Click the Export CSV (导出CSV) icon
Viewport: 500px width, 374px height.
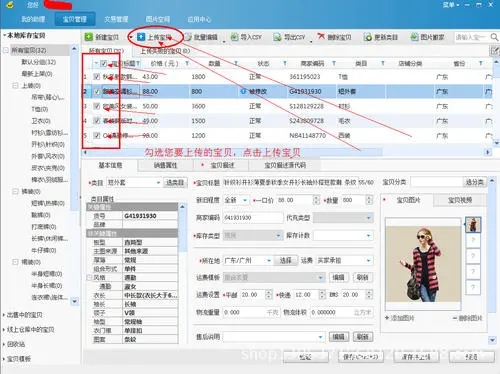(x=277, y=37)
